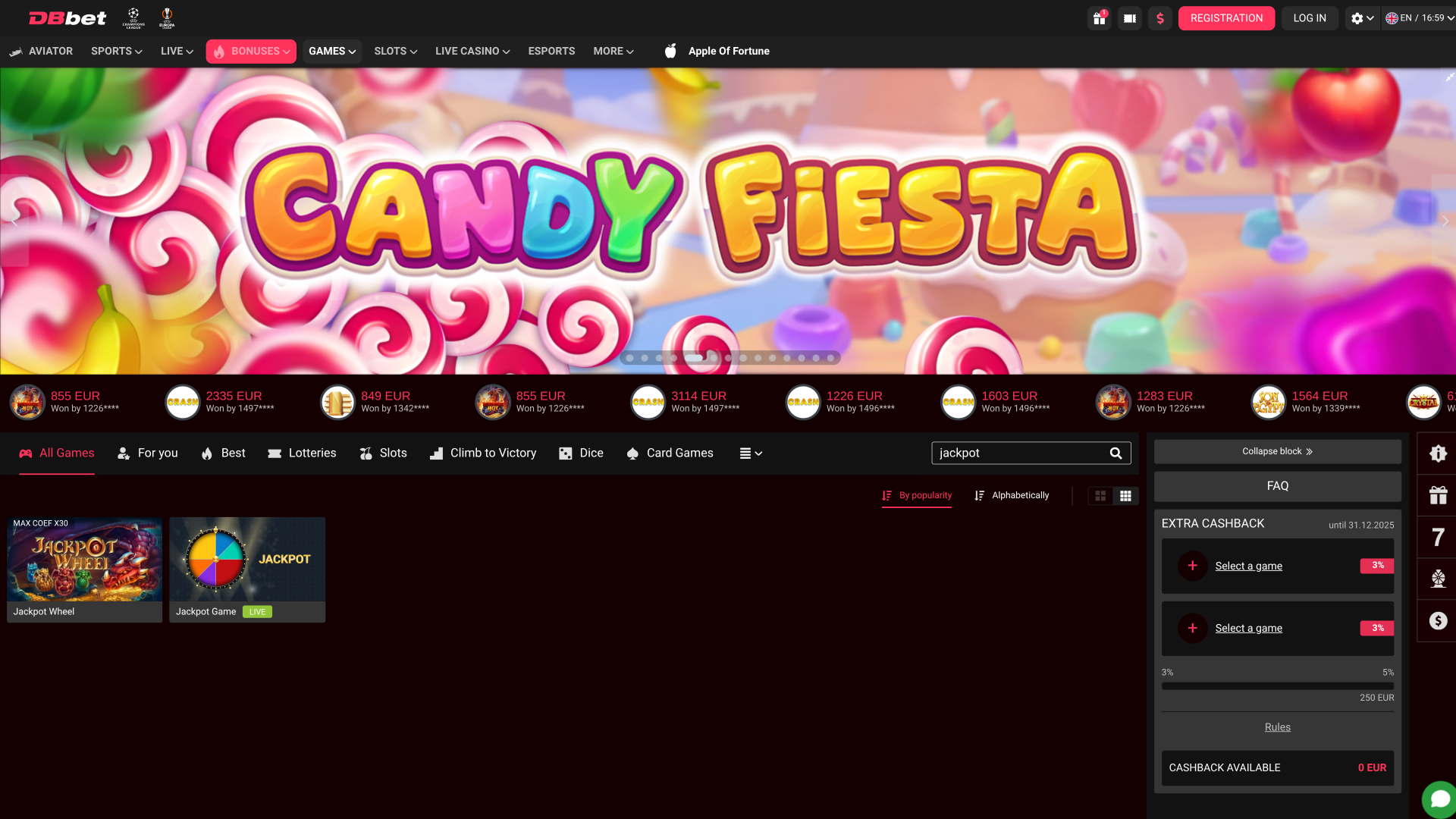Keep sorting By popularity
The width and height of the screenshot is (1456, 819).
pos(916,495)
